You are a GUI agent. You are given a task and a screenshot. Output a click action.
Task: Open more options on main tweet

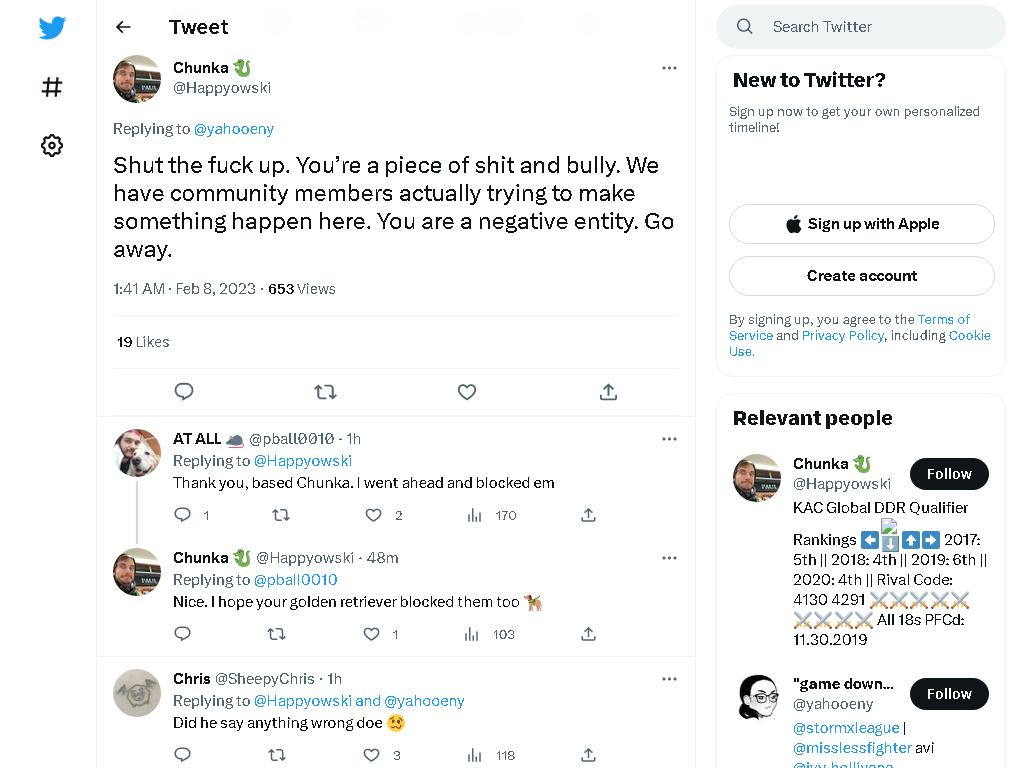point(669,68)
